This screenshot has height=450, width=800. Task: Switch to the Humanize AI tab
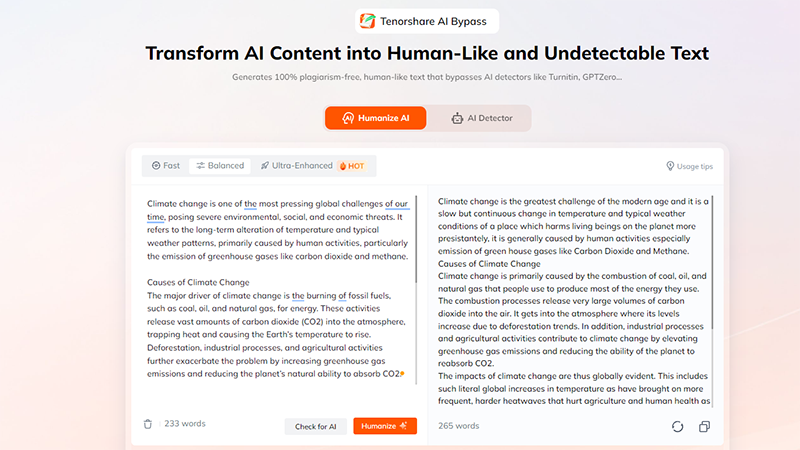click(375, 118)
